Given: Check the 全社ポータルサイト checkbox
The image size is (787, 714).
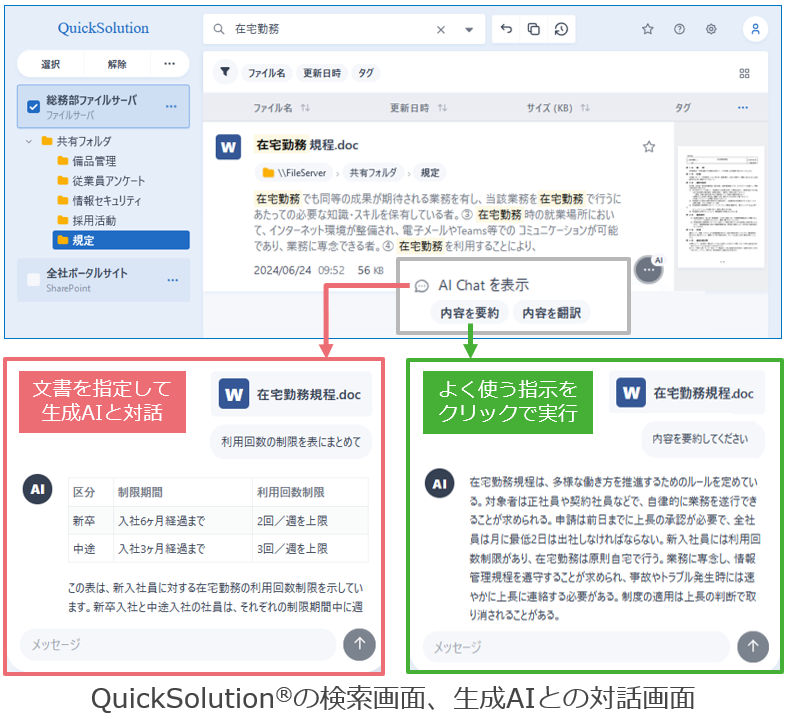Looking at the screenshot, I should [x=33, y=279].
